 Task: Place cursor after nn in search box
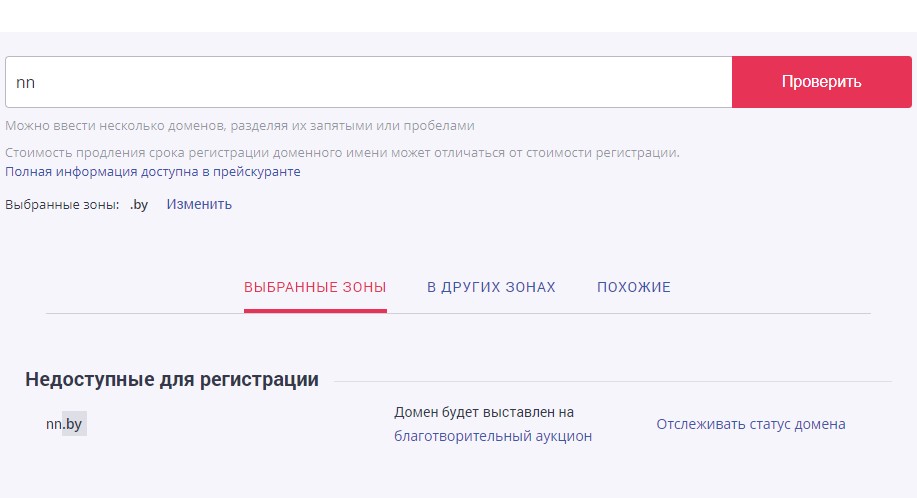click(x=36, y=82)
